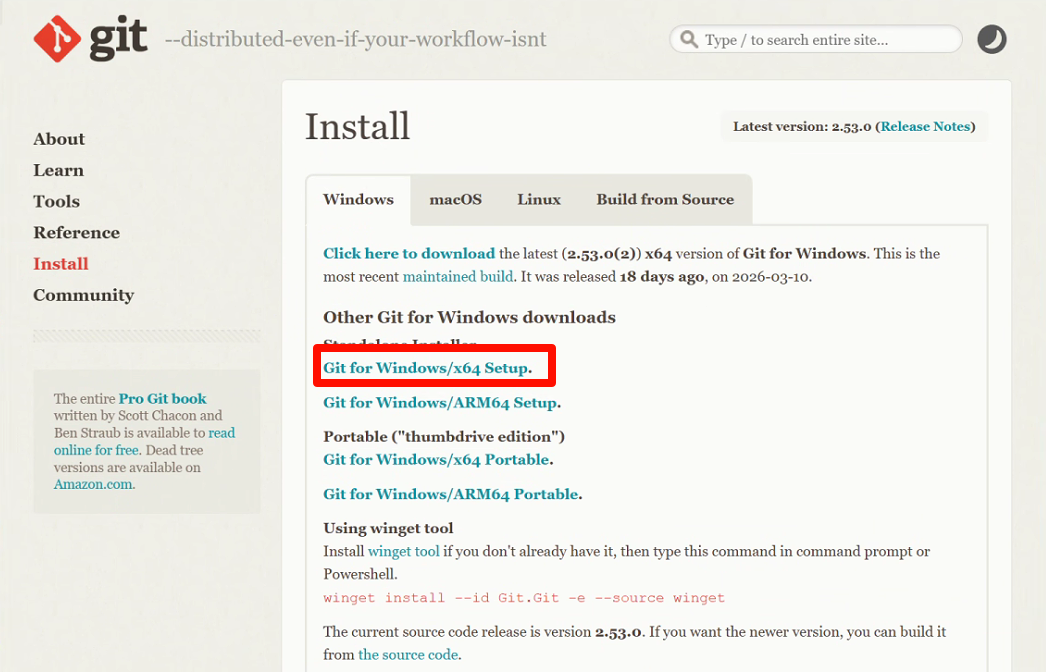Open the Tools sidebar page

(x=57, y=202)
